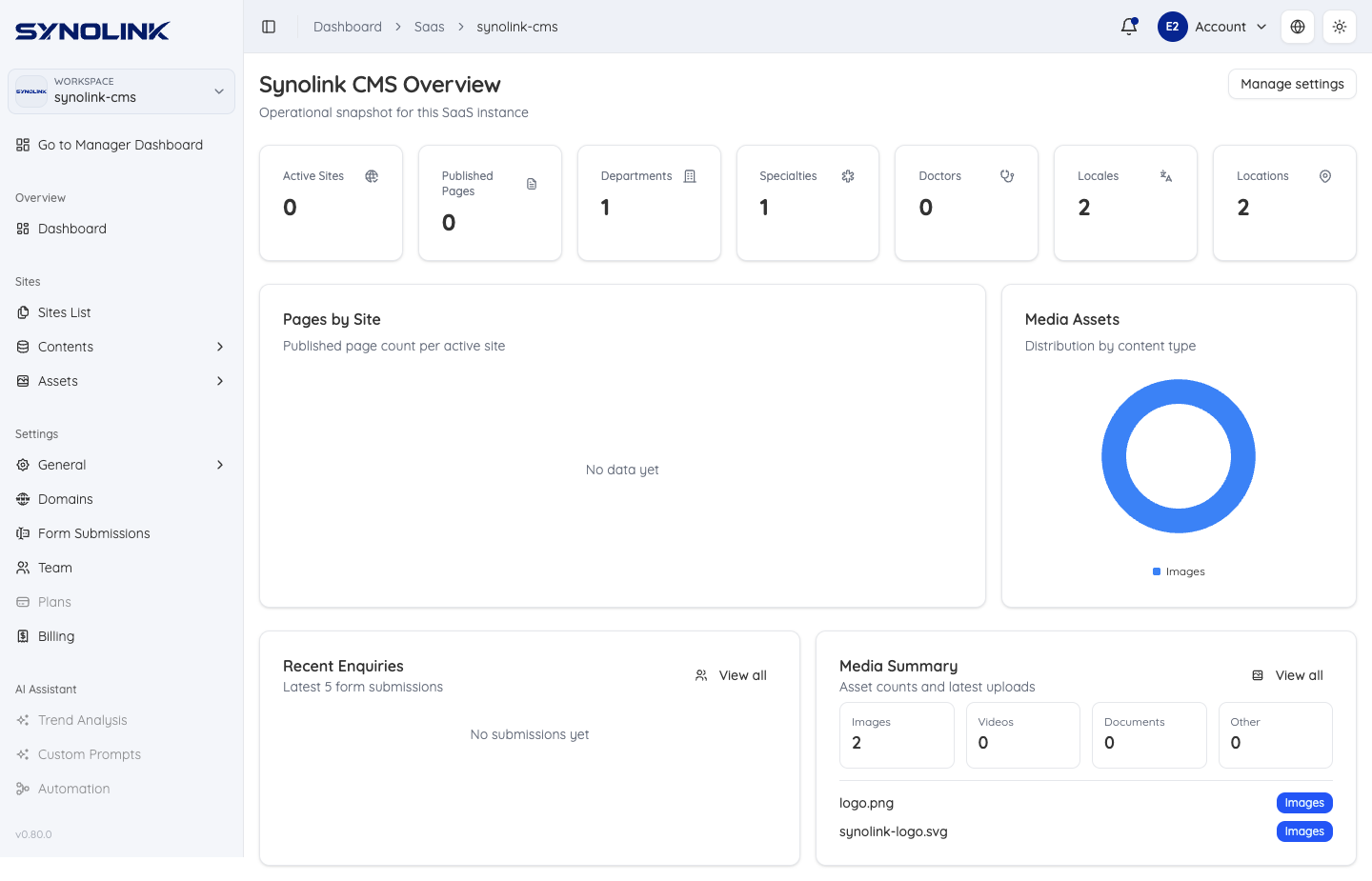Image resolution: width=1372 pixels, height=881 pixels.
Task: Click the Form Submissions icon
Action: (23, 533)
